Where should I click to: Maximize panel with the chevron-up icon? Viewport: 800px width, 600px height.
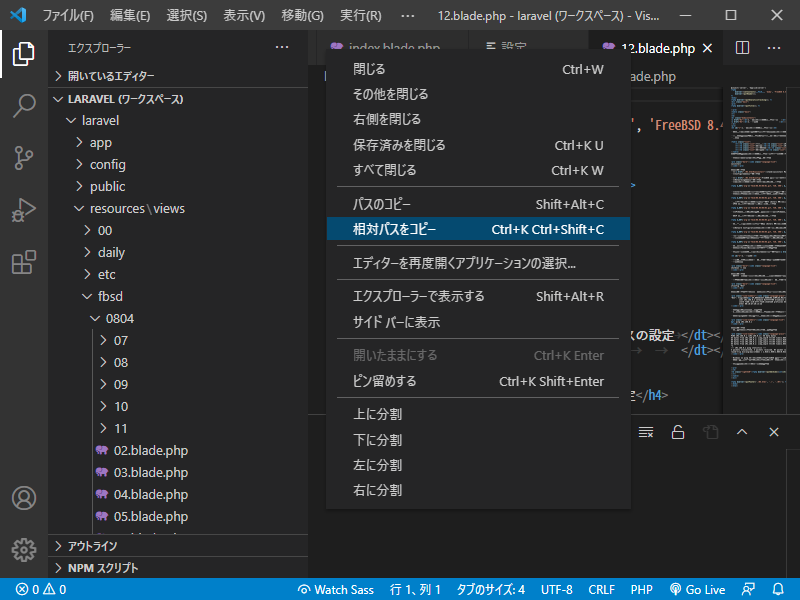pos(742,432)
